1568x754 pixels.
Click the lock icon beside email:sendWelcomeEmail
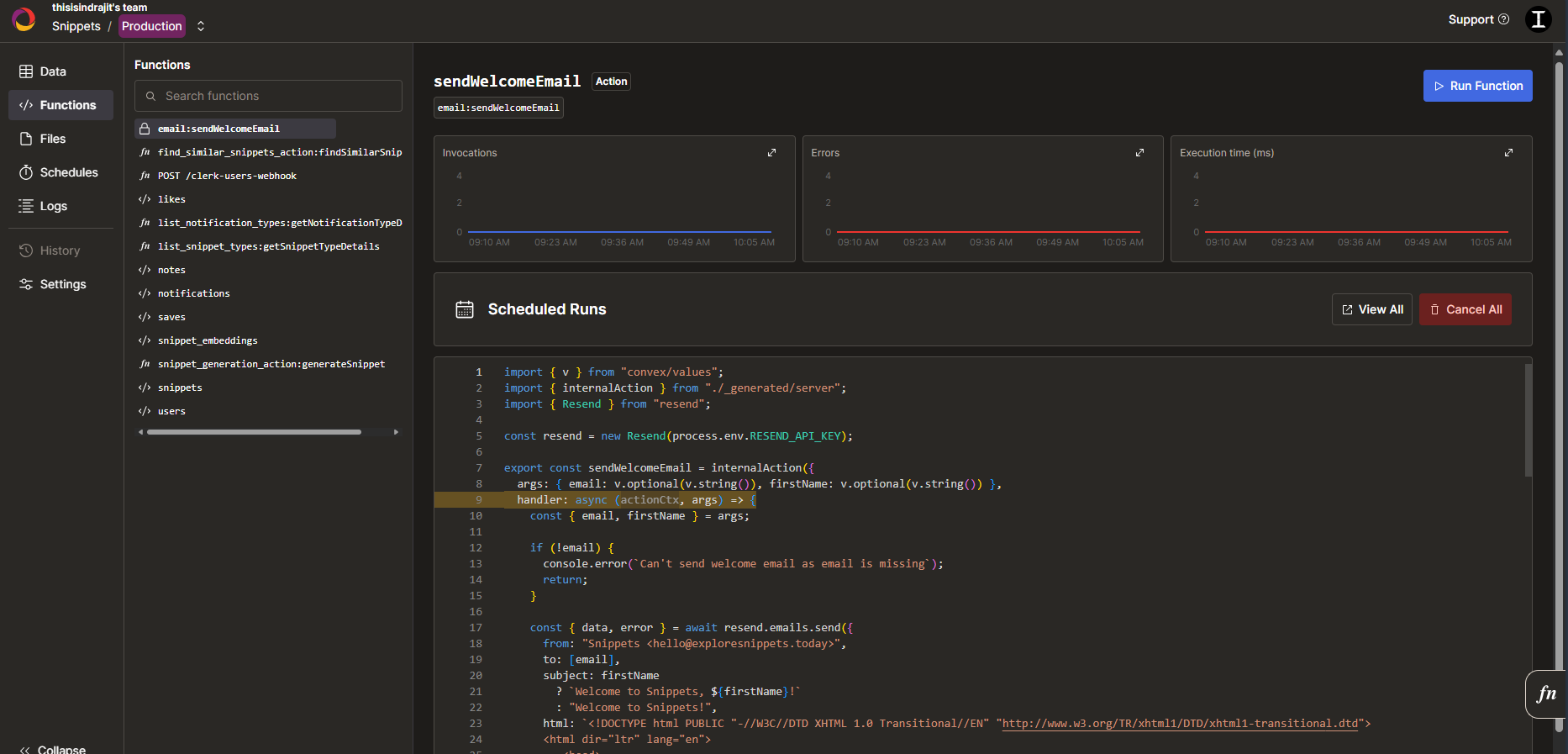tap(145, 129)
